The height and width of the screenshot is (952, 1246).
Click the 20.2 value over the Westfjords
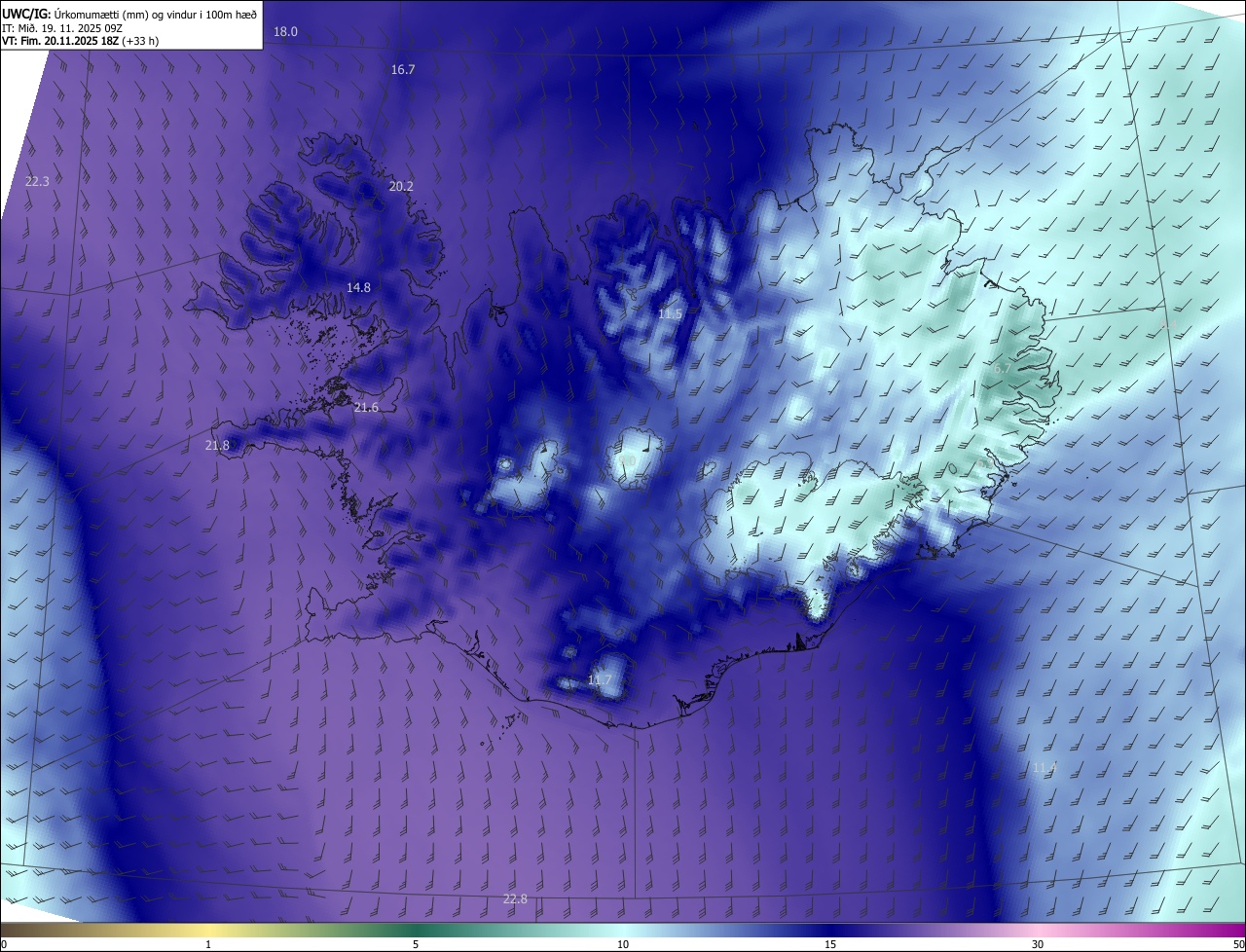pyautogui.click(x=401, y=186)
